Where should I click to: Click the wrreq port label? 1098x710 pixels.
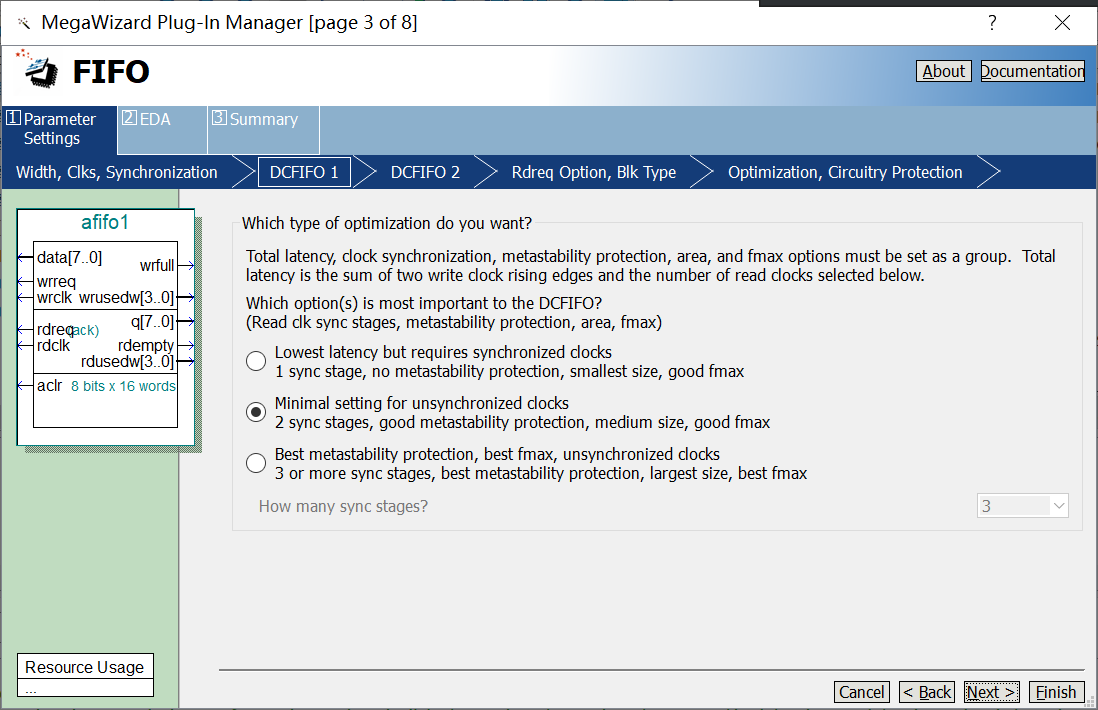(56, 281)
